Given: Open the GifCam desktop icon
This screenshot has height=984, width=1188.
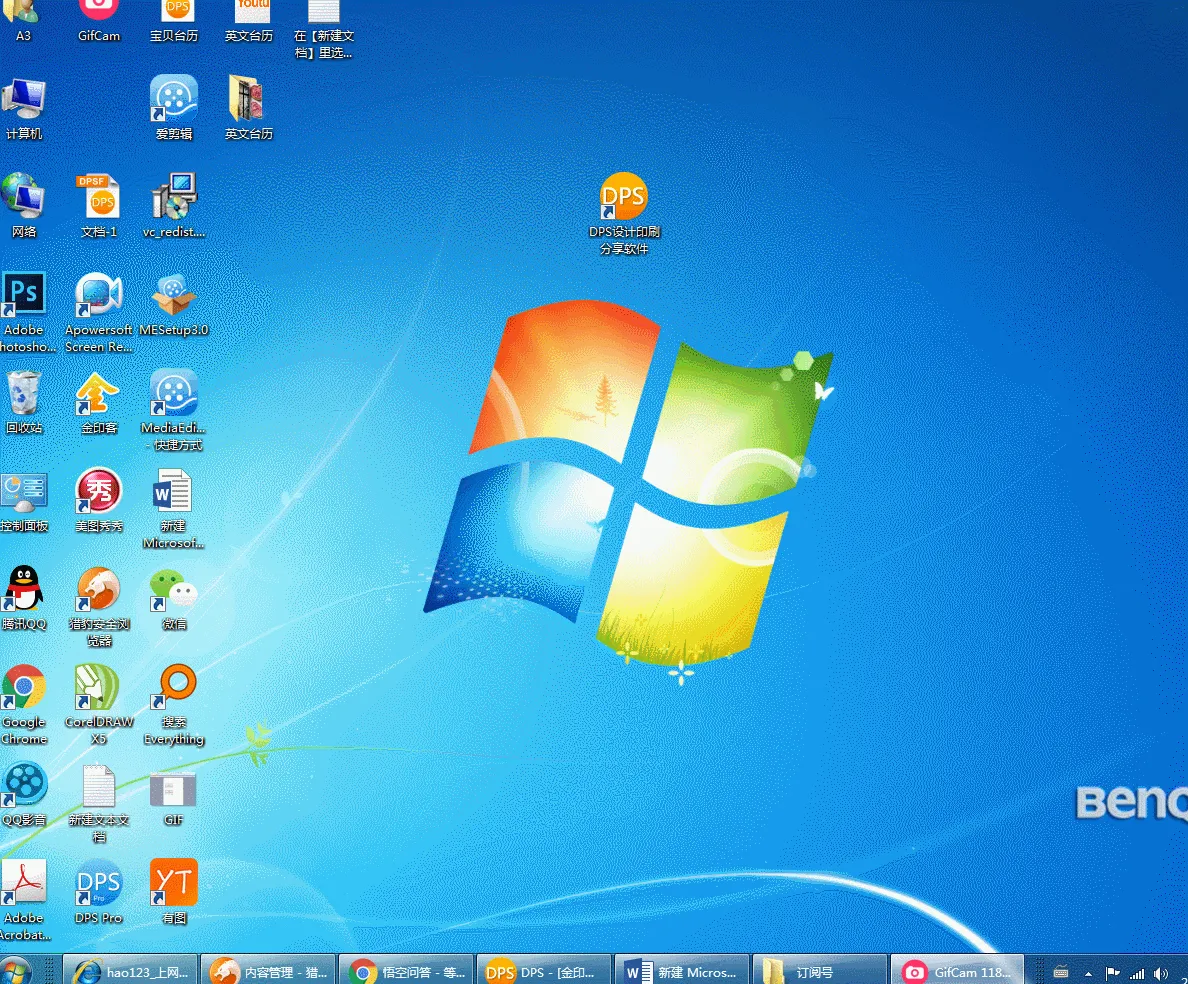Looking at the screenshot, I should tap(99, 21).
